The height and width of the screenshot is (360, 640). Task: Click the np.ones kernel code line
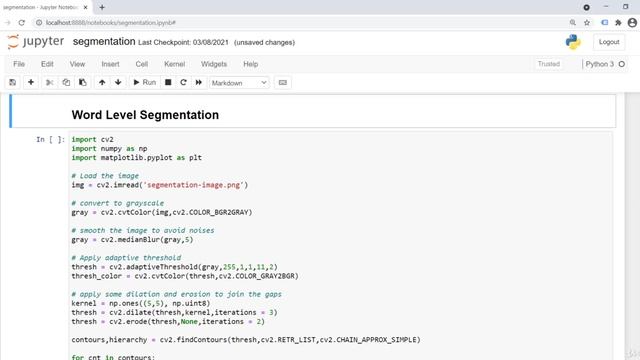141,303
